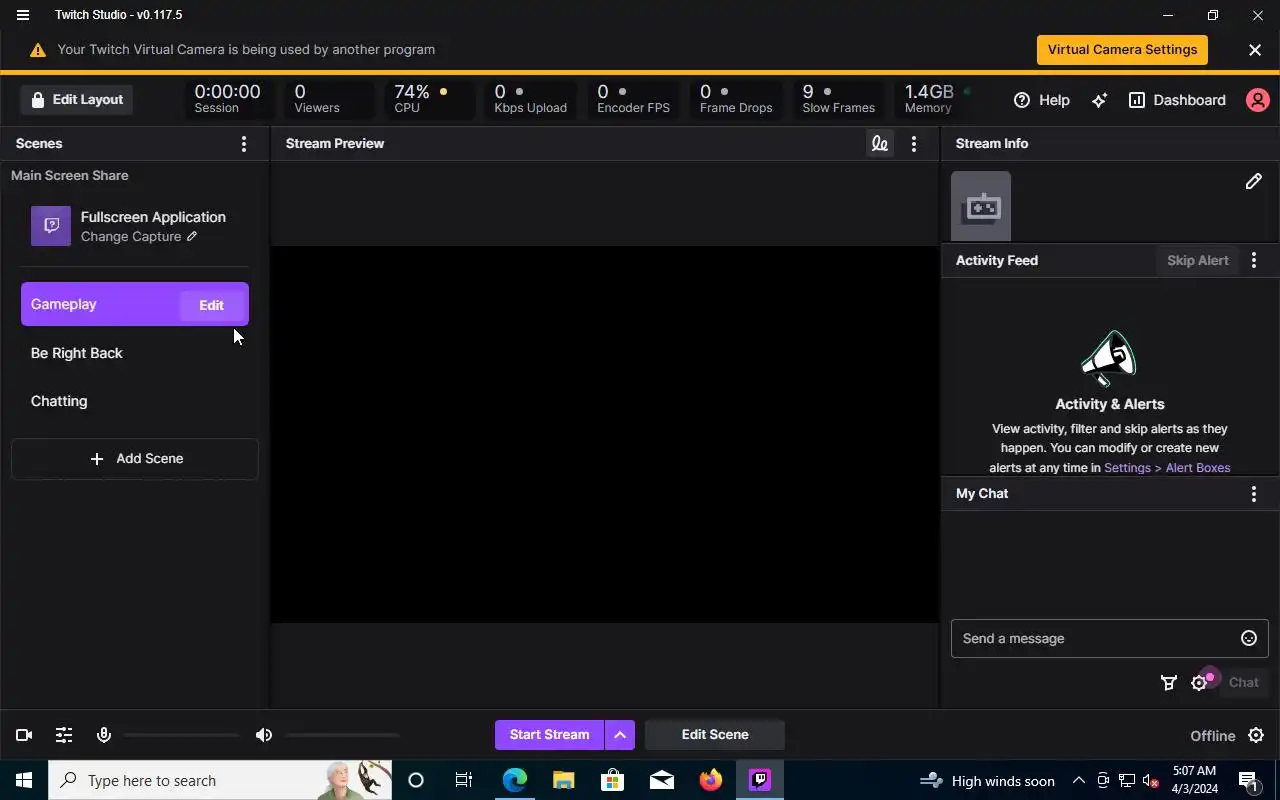Open the Settings > Alert Boxes link
This screenshot has height=800, width=1280.
1167,468
